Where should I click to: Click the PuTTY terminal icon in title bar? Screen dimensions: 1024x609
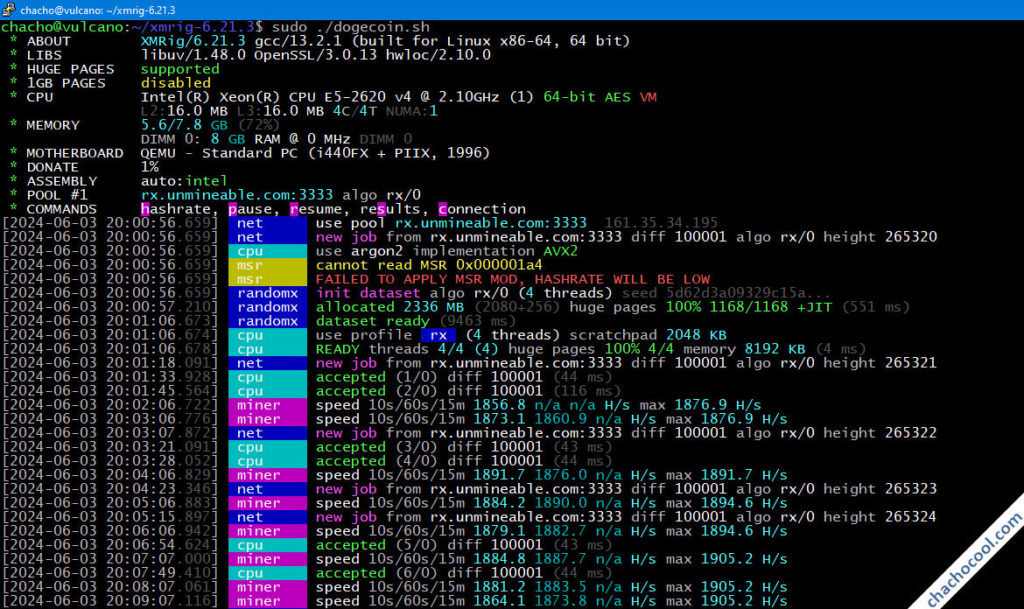click(x=9, y=9)
